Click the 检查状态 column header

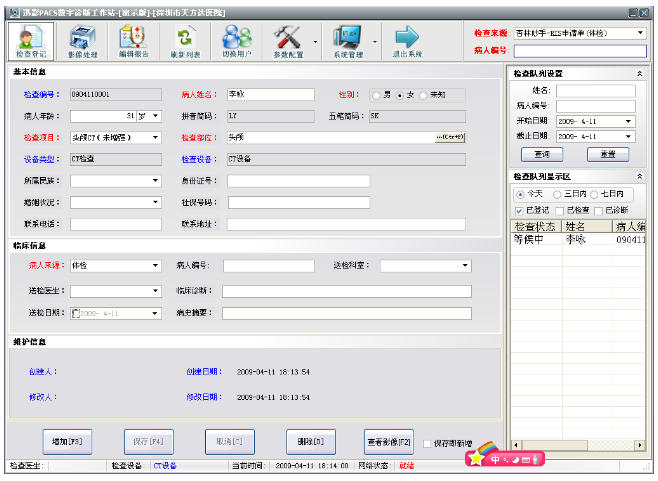pyautogui.click(x=536, y=227)
